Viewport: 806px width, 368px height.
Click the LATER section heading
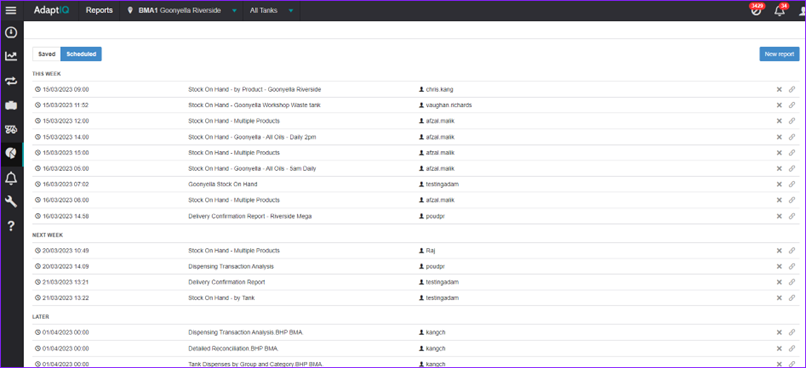(x=41, y=317)
